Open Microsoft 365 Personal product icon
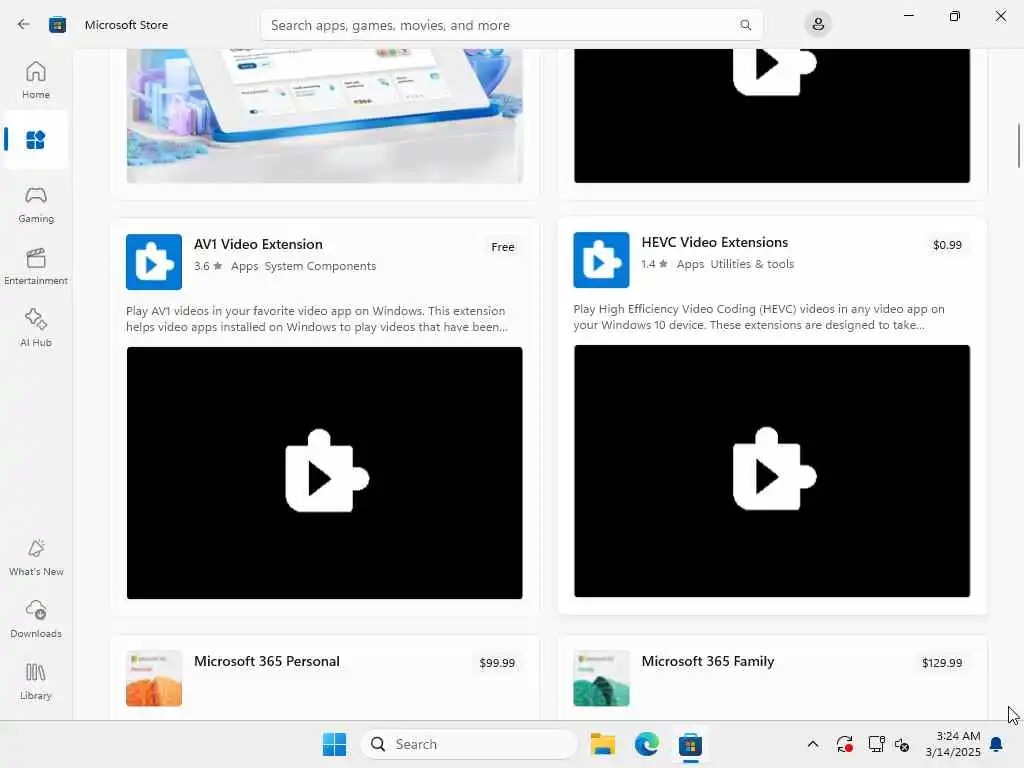This screenshot has width=1024, height=768. pos(154,678)
